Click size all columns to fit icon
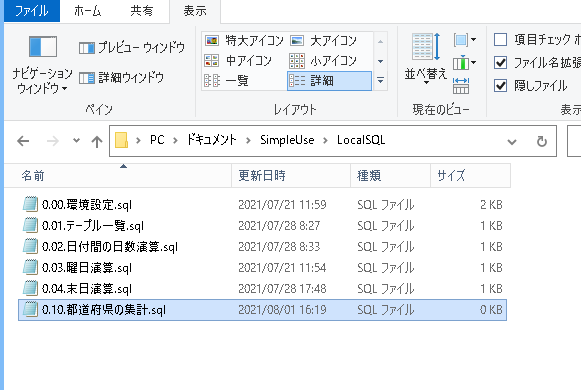 [461, 86]
